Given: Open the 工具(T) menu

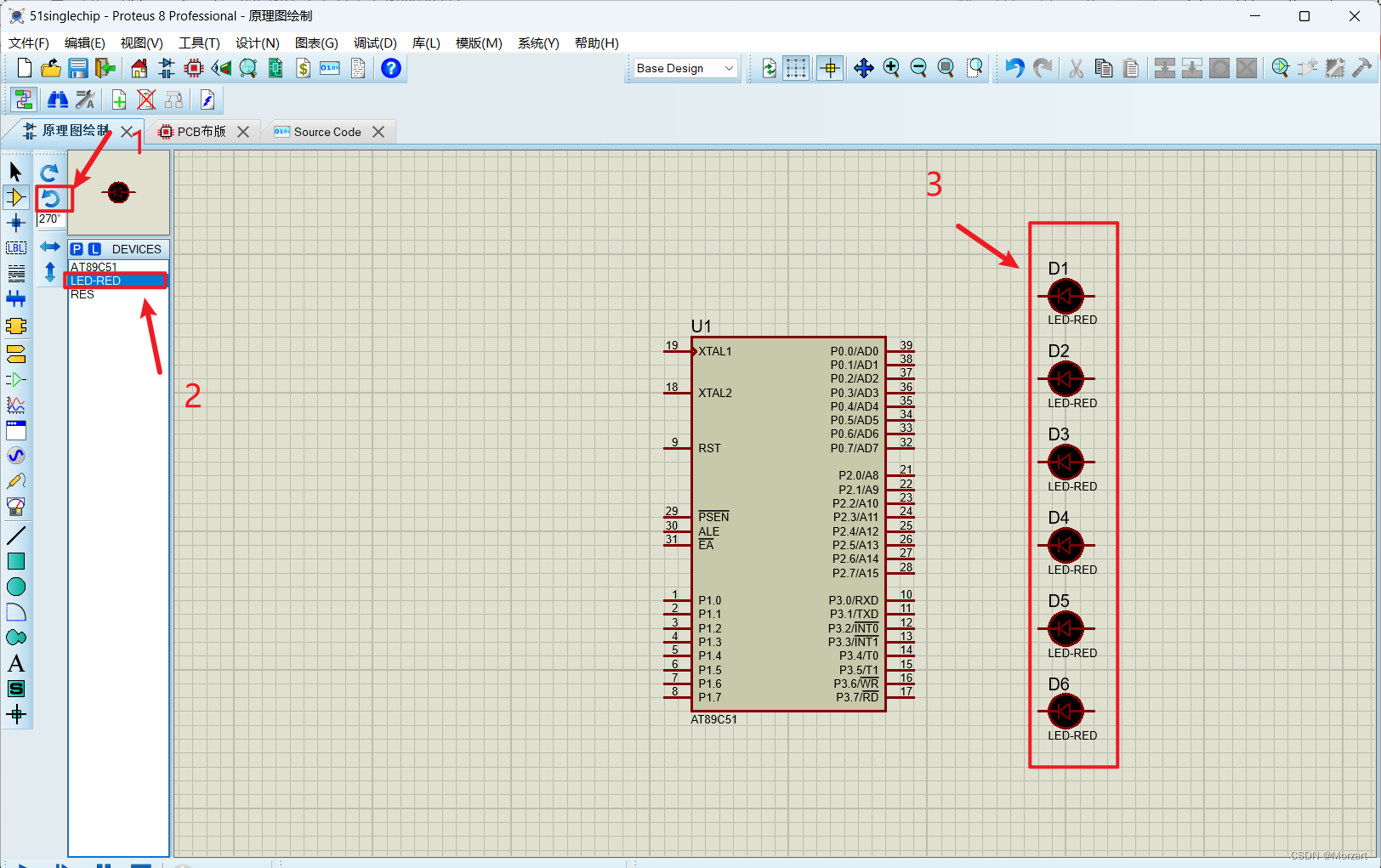Looking at the screenshot, I should (x=199, y=43).
